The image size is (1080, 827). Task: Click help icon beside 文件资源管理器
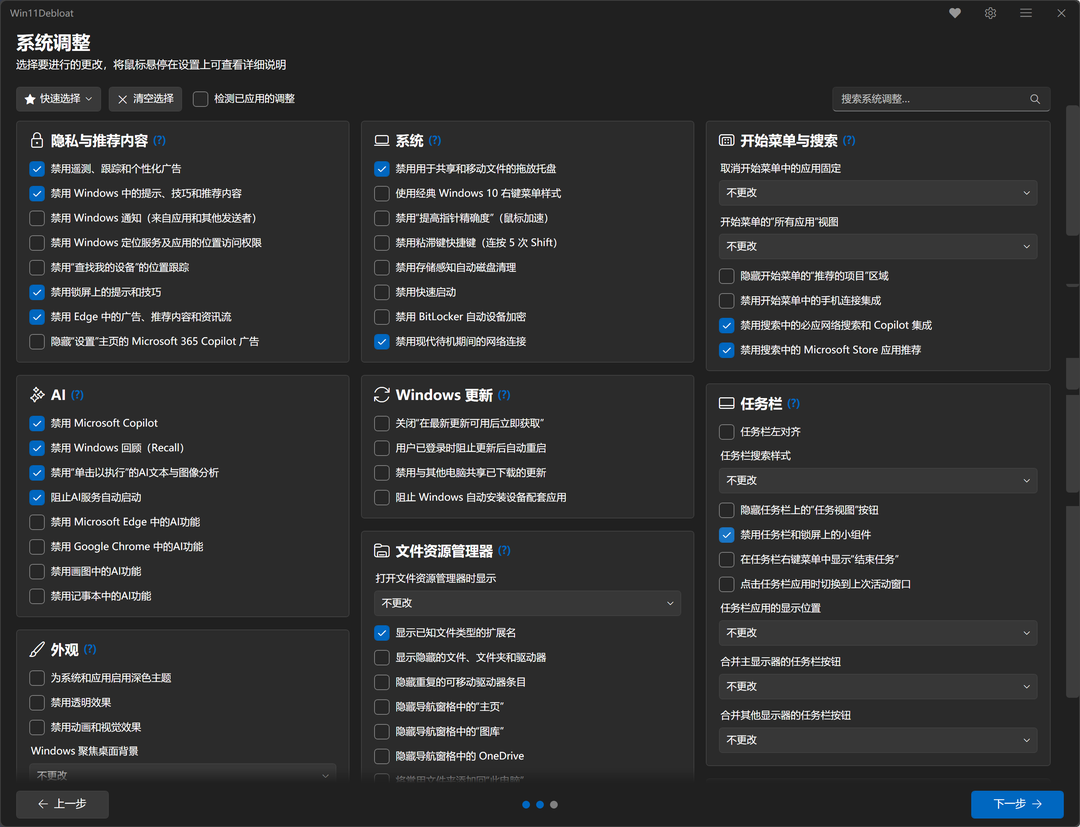click(x=504, y=551)
